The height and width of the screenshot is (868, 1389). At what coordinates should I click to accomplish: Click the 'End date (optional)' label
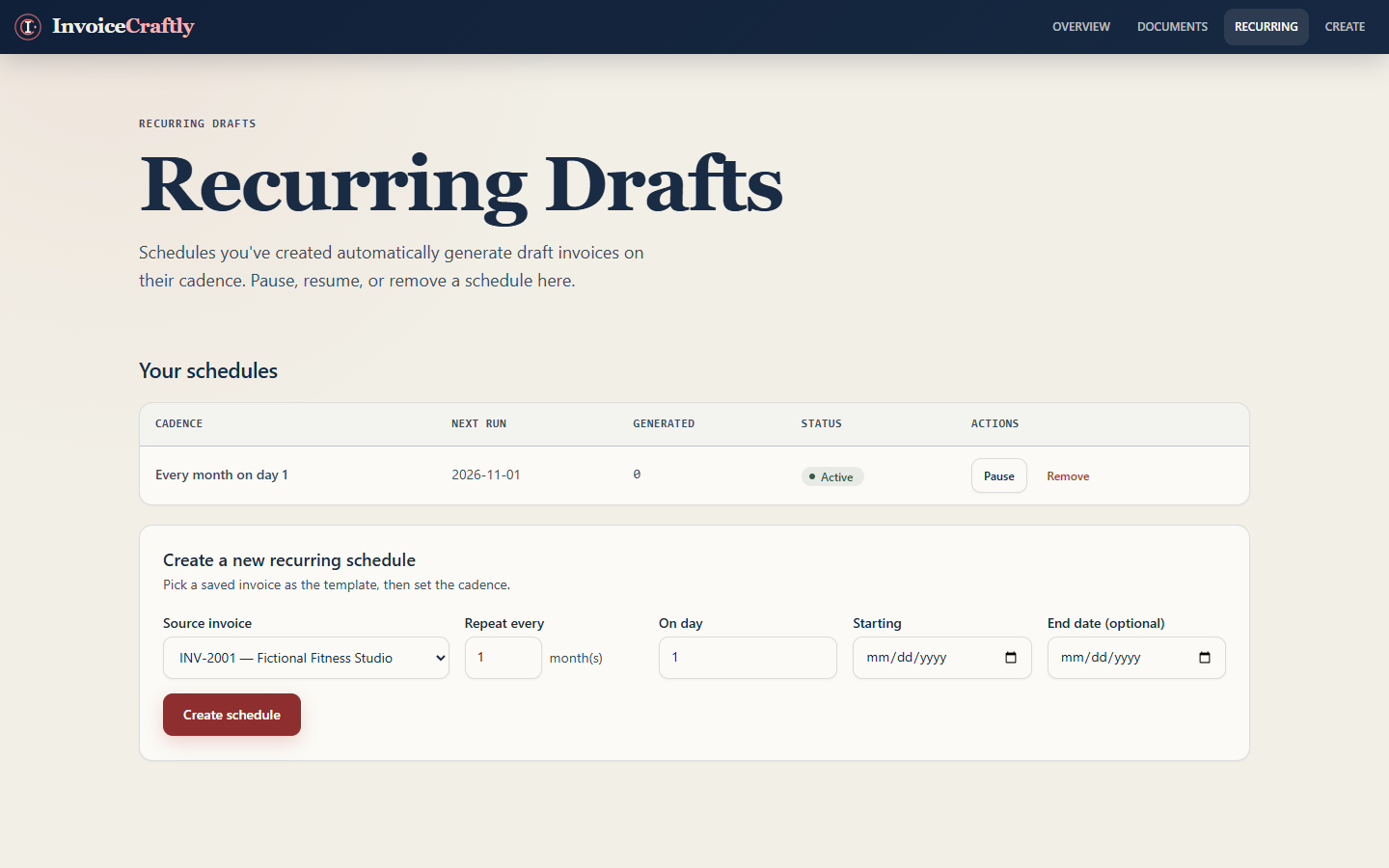1106,623
